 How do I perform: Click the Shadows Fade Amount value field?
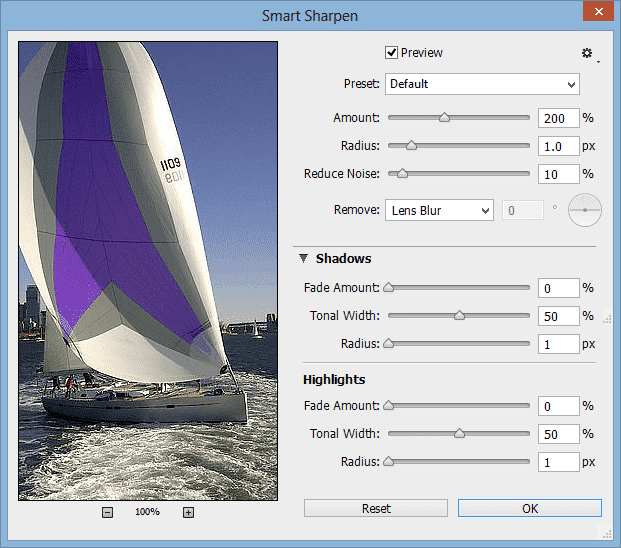tap(559, 288)
